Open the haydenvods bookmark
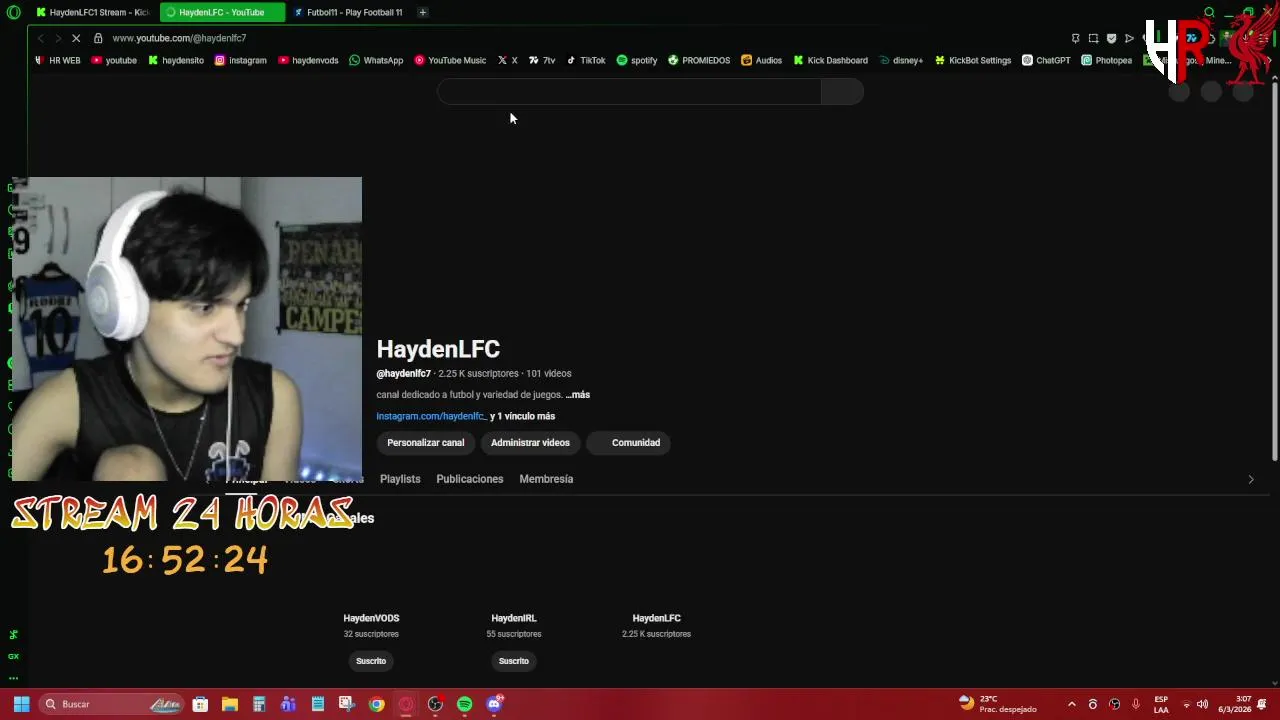1280x720 pixels. pyautogui.click(x=308, y=60)
